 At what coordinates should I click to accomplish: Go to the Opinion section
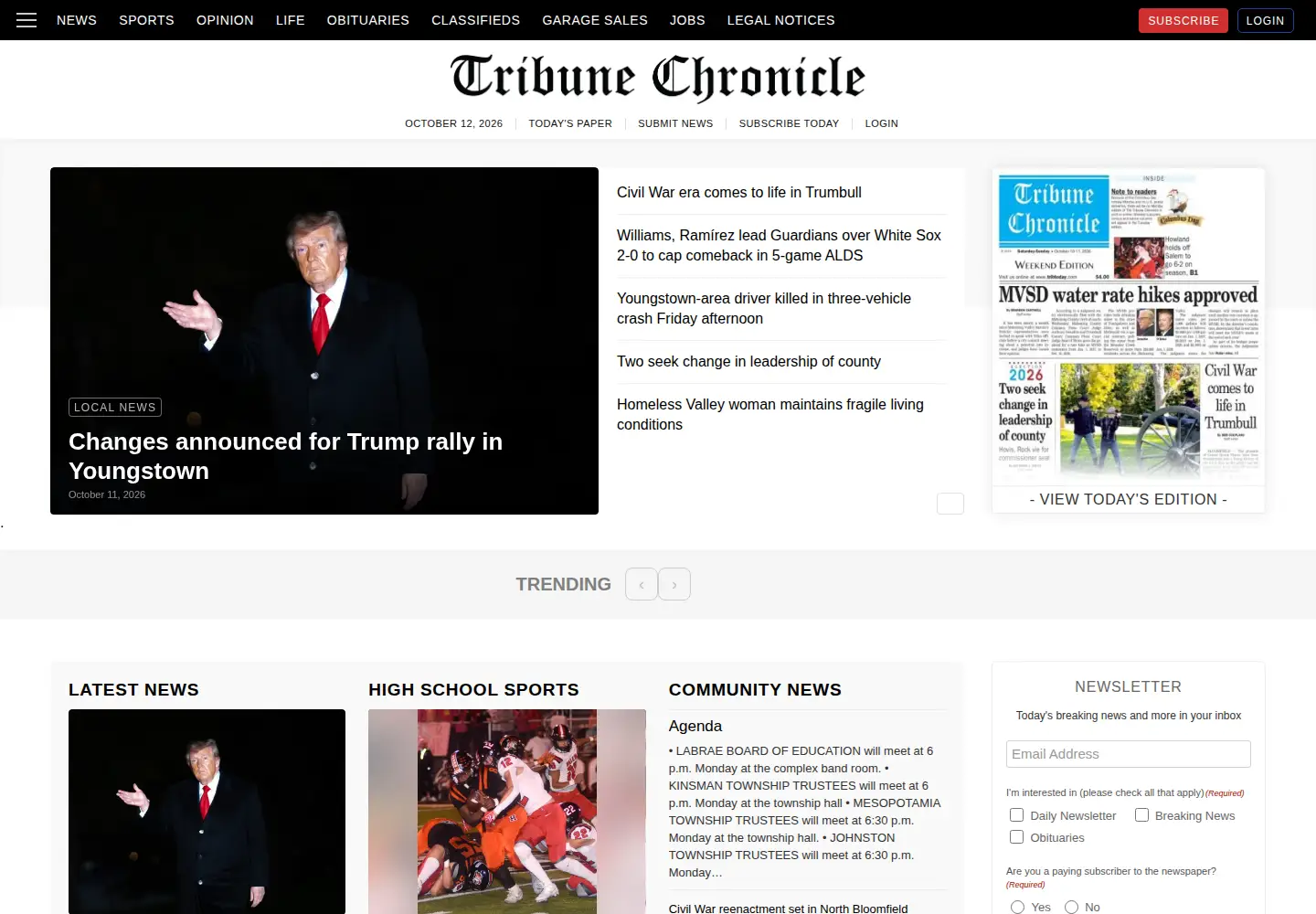[x=225, y=20]
